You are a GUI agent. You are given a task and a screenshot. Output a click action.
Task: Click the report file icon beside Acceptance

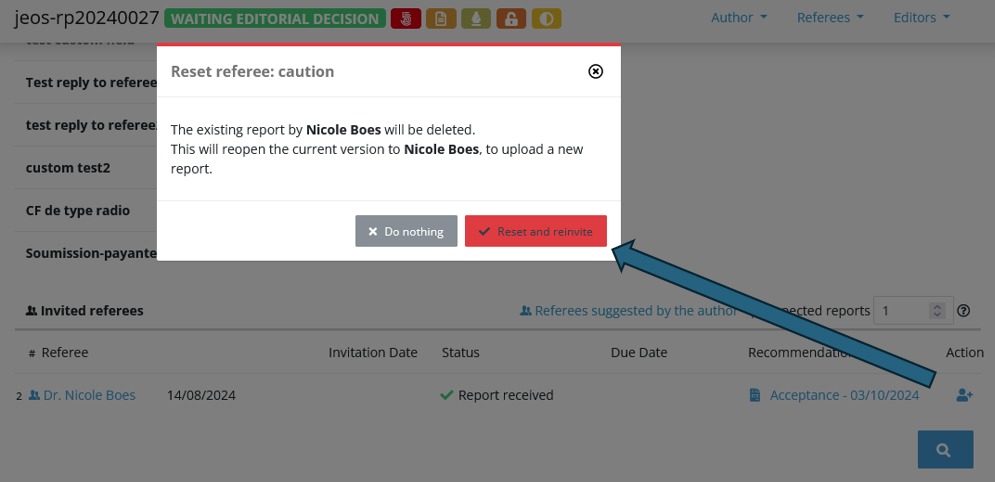coord(754,395)
